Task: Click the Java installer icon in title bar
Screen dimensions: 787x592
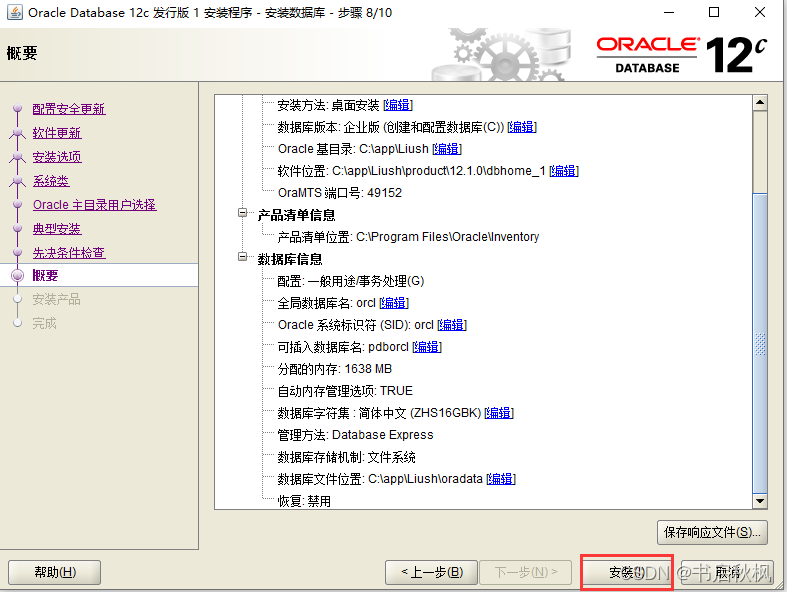Action: tap(15, 12)
